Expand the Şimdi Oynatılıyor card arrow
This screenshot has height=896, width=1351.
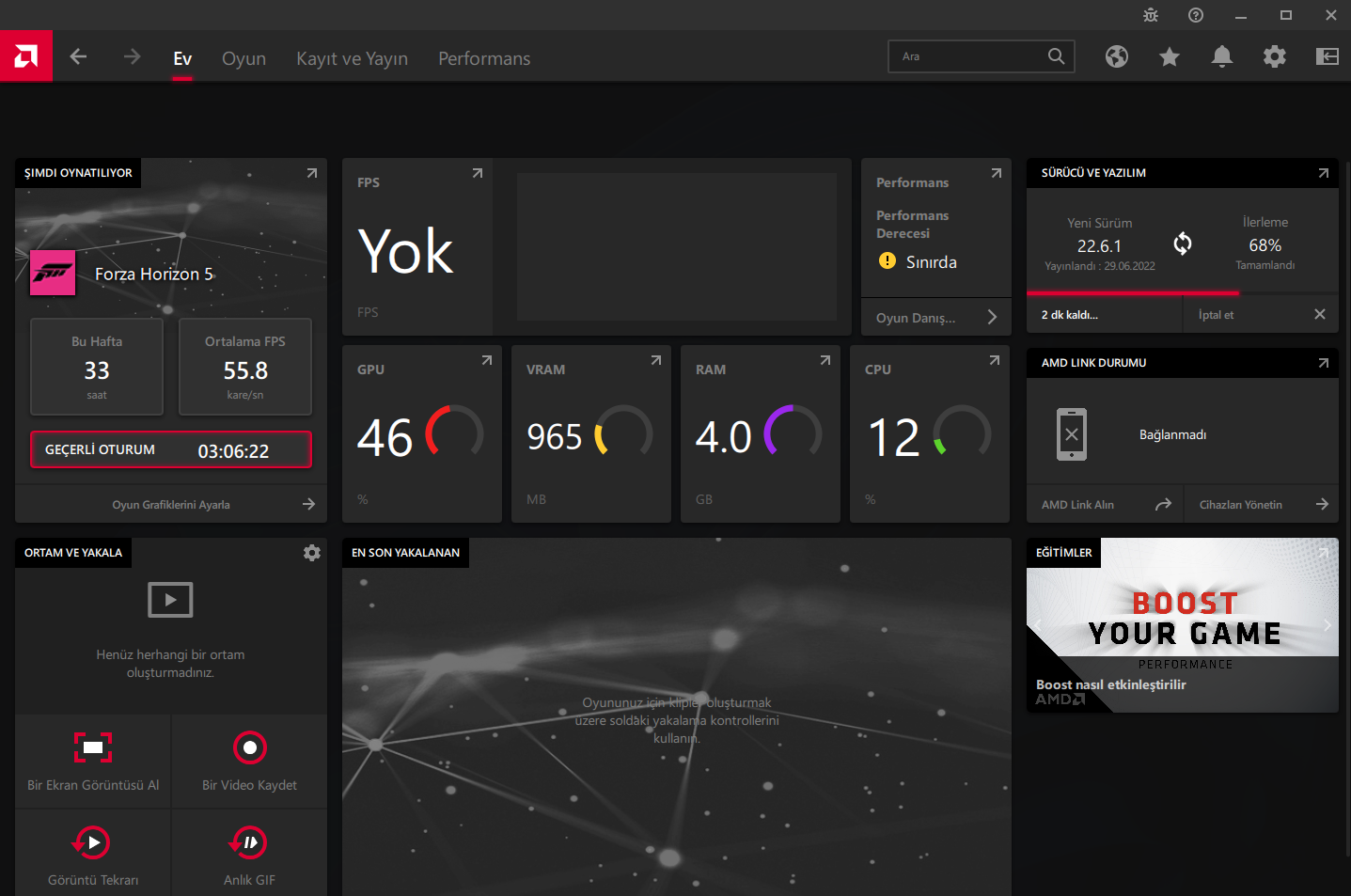tap(312, 173)
